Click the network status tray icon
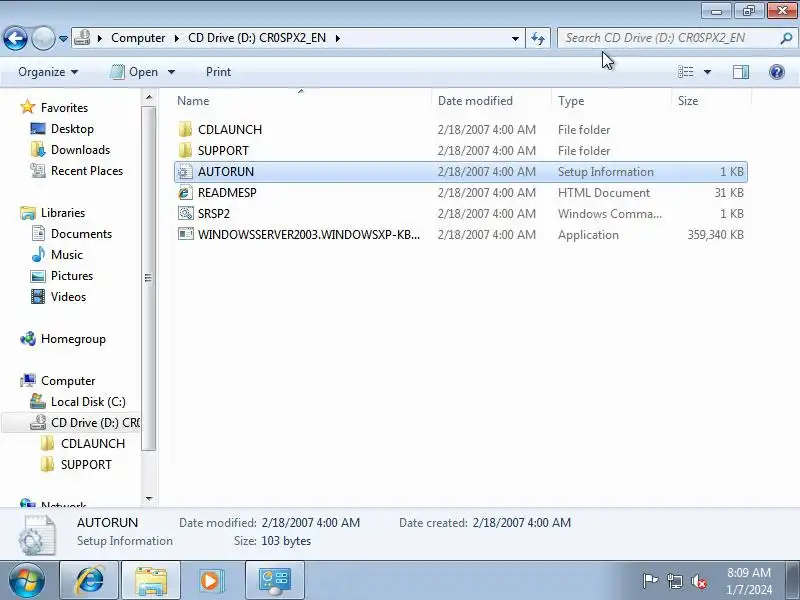The height and width of the screenshot is (600, 800). coord(674,581)
